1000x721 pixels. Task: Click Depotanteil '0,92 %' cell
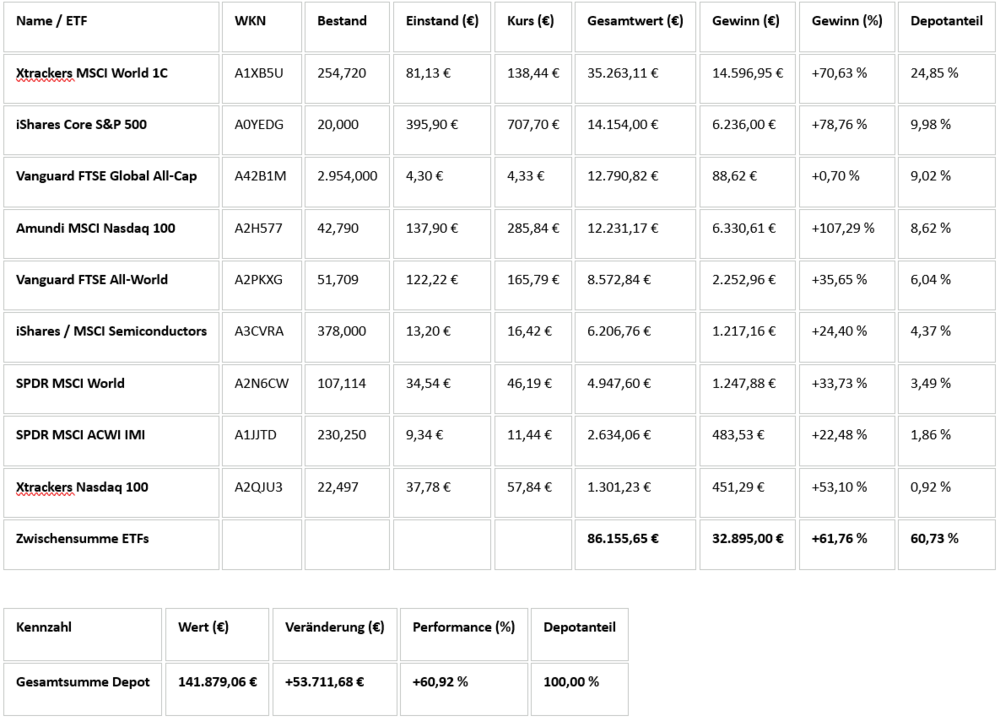[x=946, y=493]
